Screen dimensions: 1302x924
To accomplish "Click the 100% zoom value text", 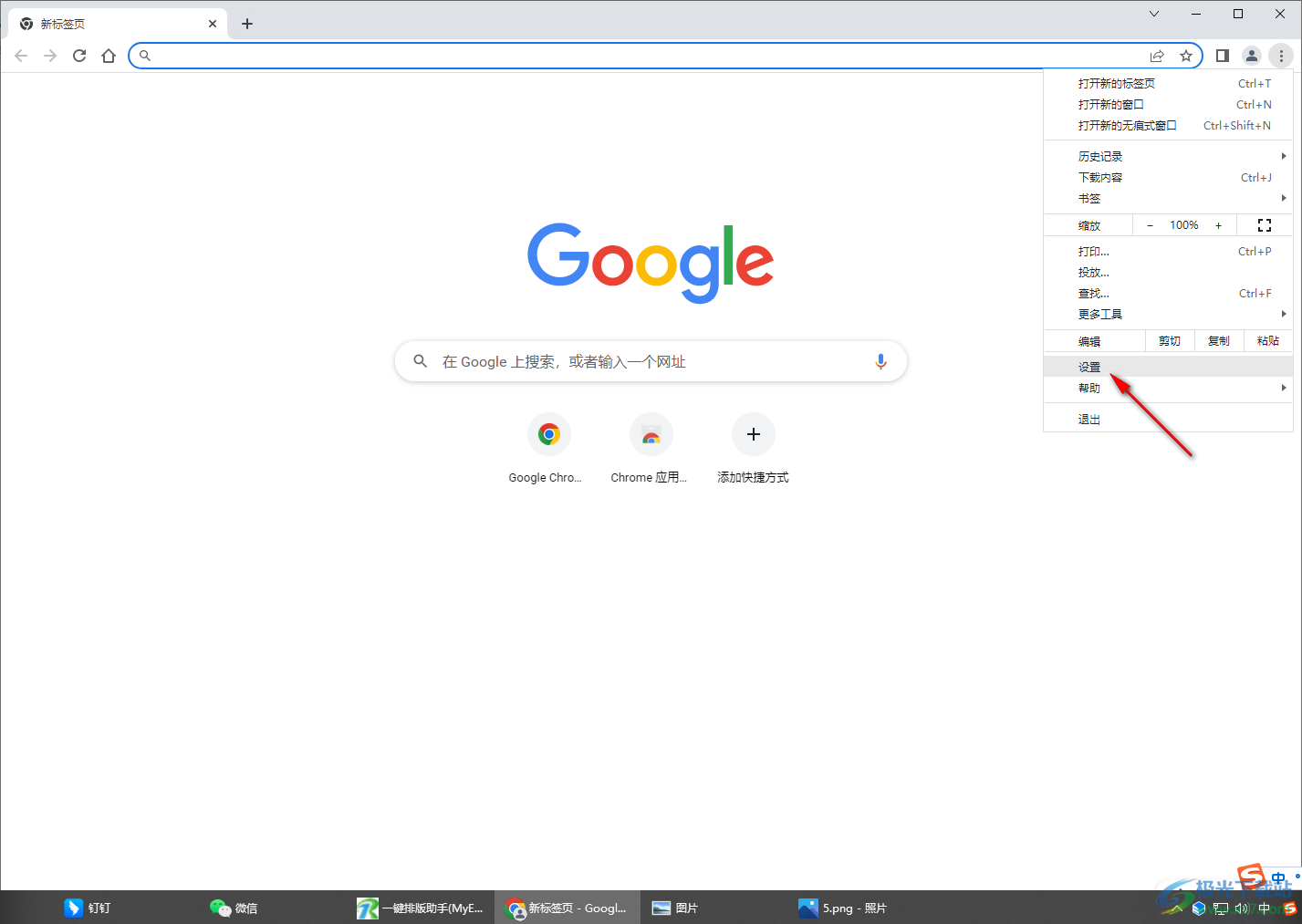I will (1184, 225).
